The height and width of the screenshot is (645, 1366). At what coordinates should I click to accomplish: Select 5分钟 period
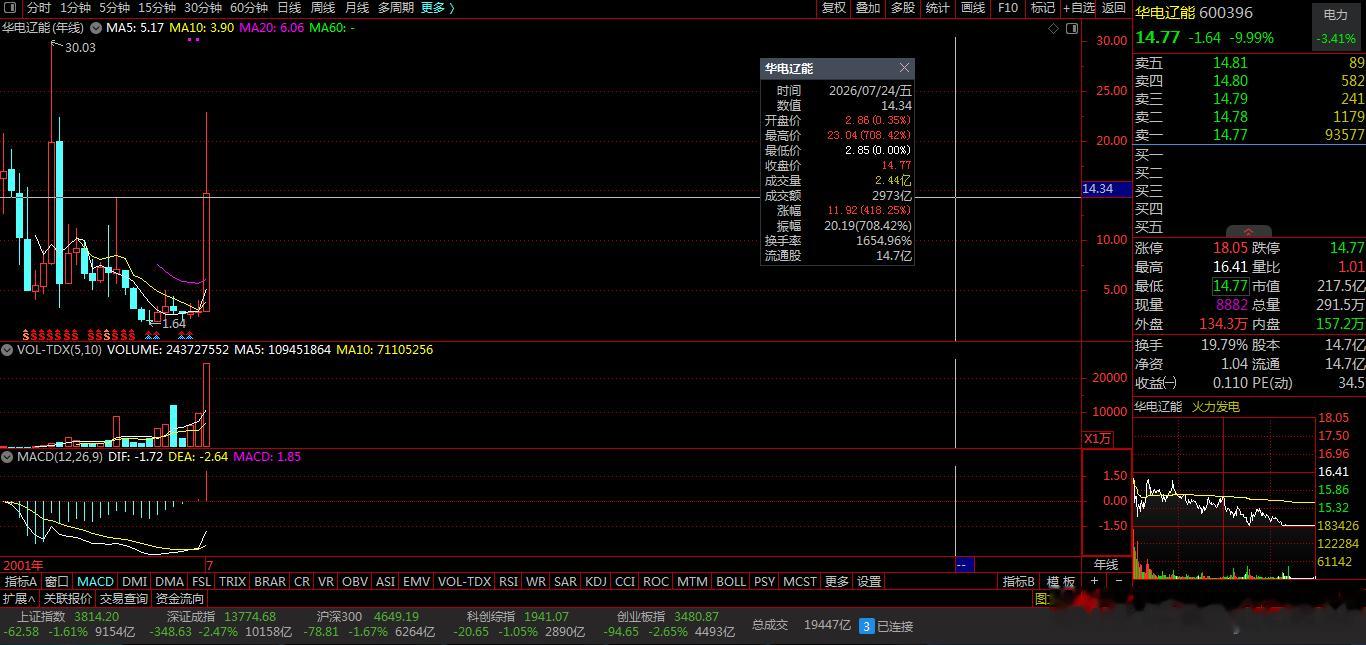(114, 8)
